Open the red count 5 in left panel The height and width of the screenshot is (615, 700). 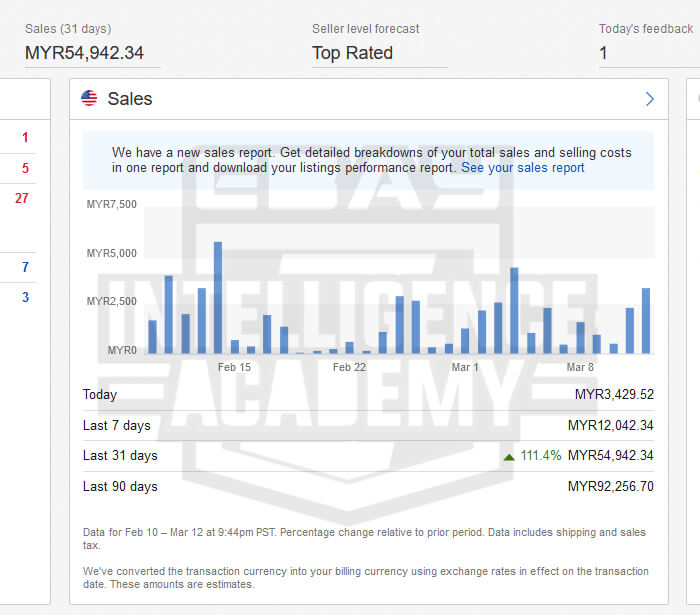point(25,168)
